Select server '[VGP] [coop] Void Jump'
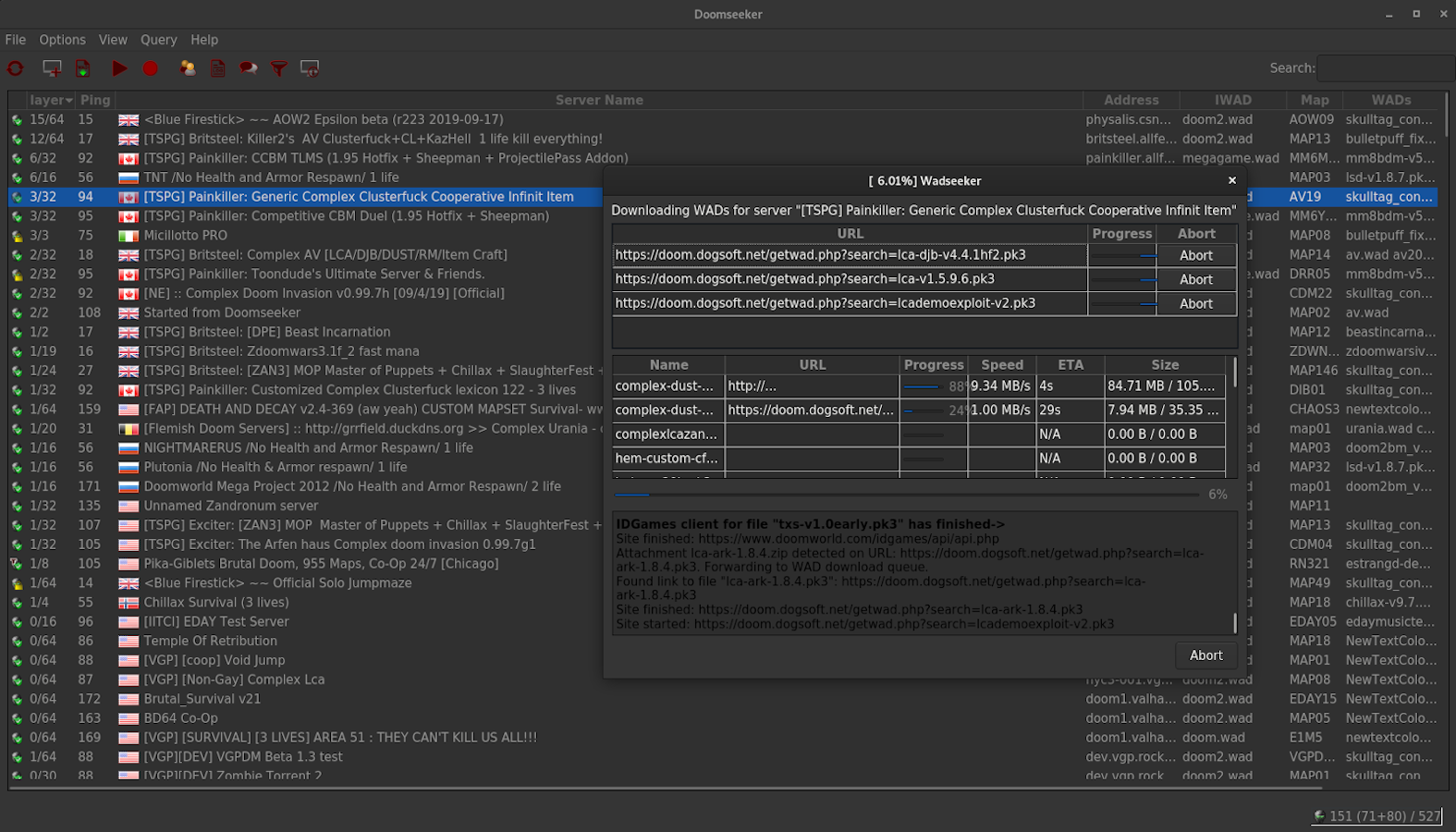This screenshot has height=832, width=1456. coord(214,661)
